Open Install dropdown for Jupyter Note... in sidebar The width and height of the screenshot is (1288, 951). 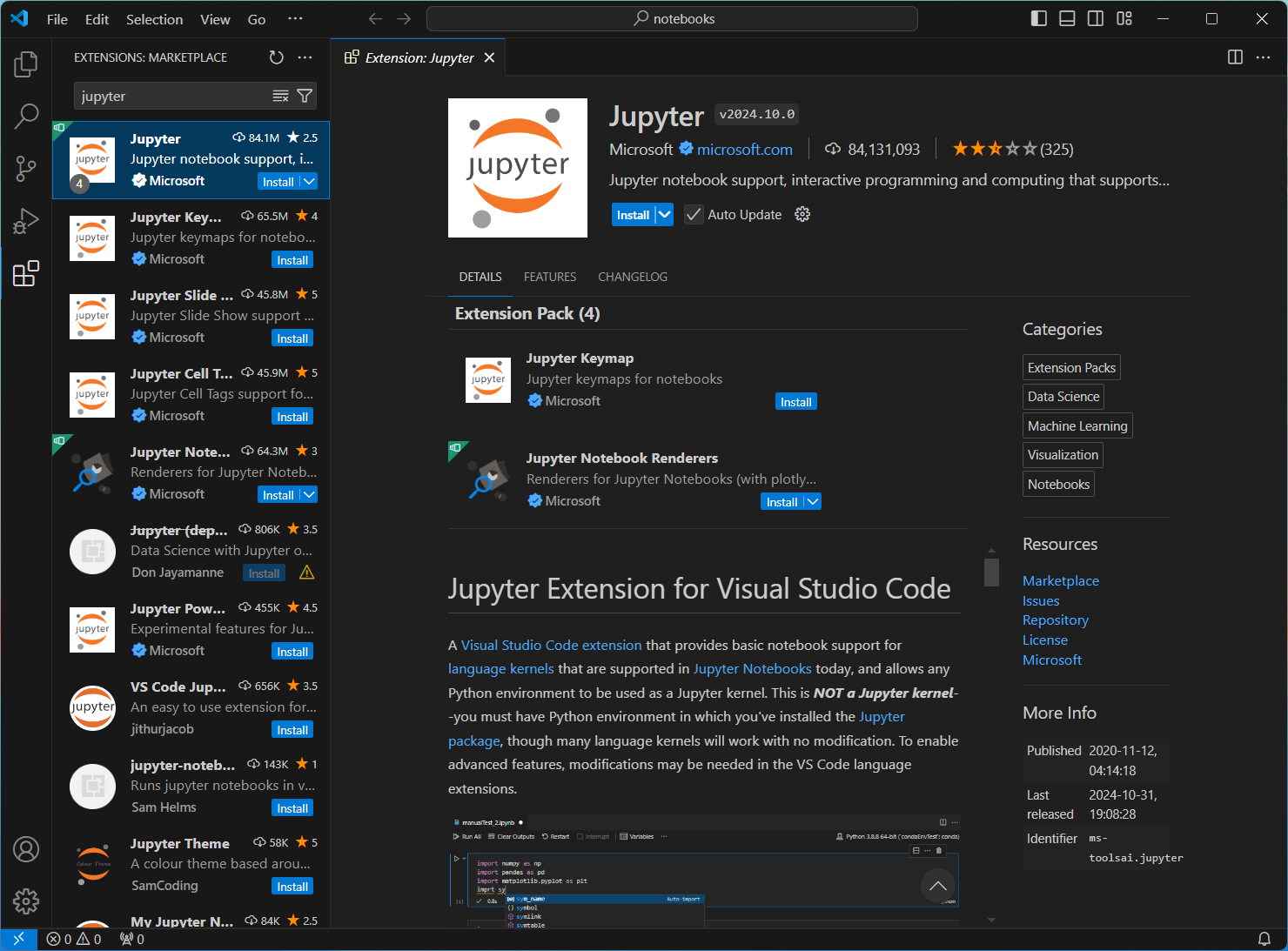[309, 494]
